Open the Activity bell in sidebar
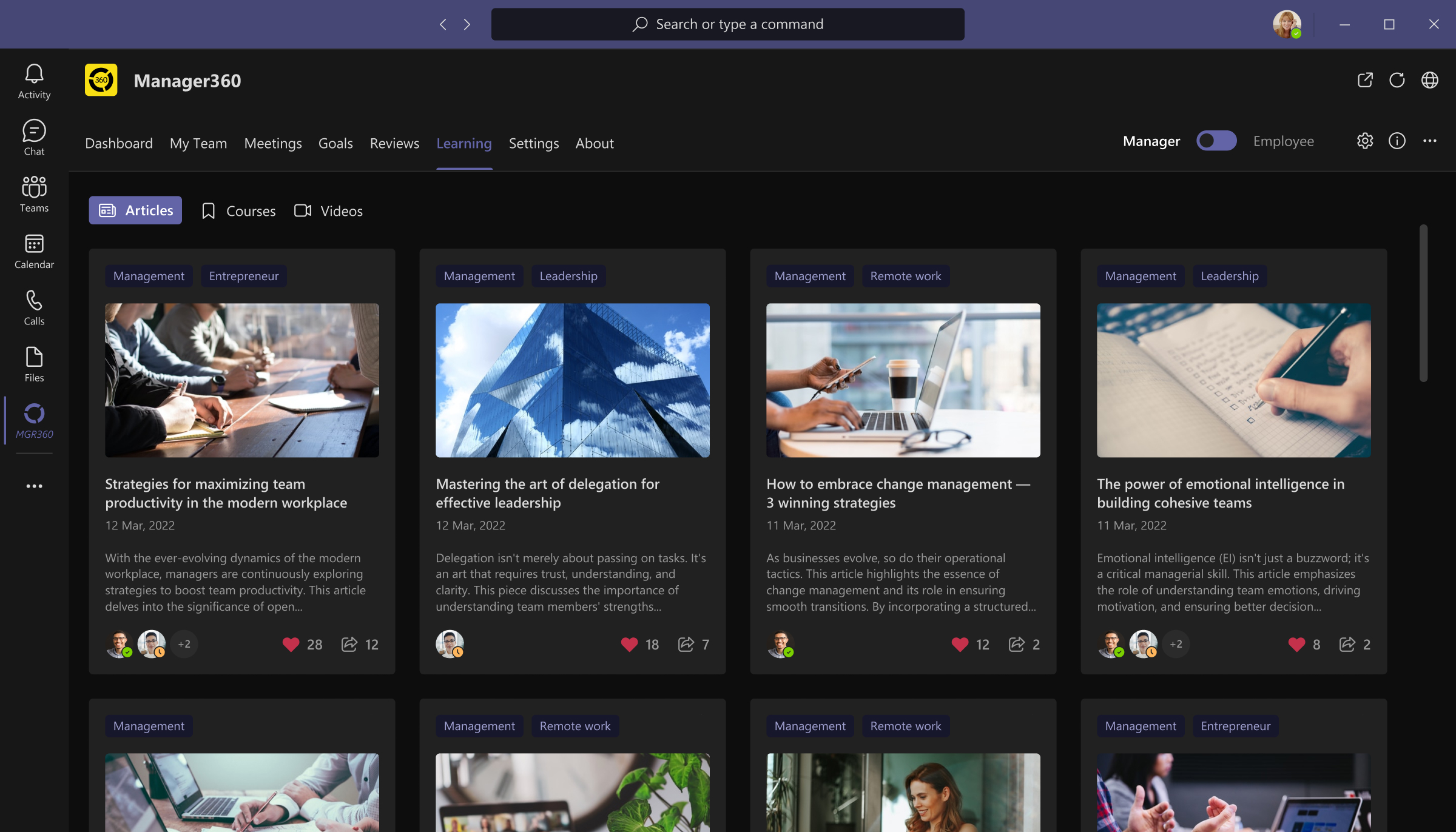Screen dimensions: 1456x832 [x=34, y=82]
